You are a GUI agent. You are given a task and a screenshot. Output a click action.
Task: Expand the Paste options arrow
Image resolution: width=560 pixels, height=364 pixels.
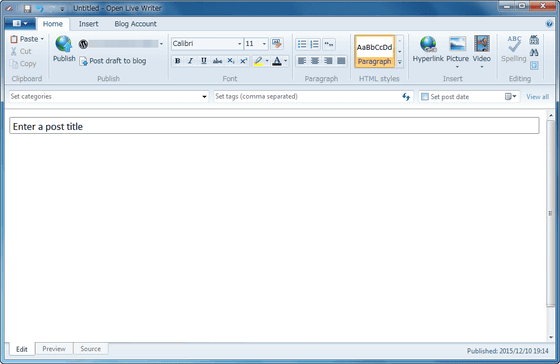[x=42, y=39]
